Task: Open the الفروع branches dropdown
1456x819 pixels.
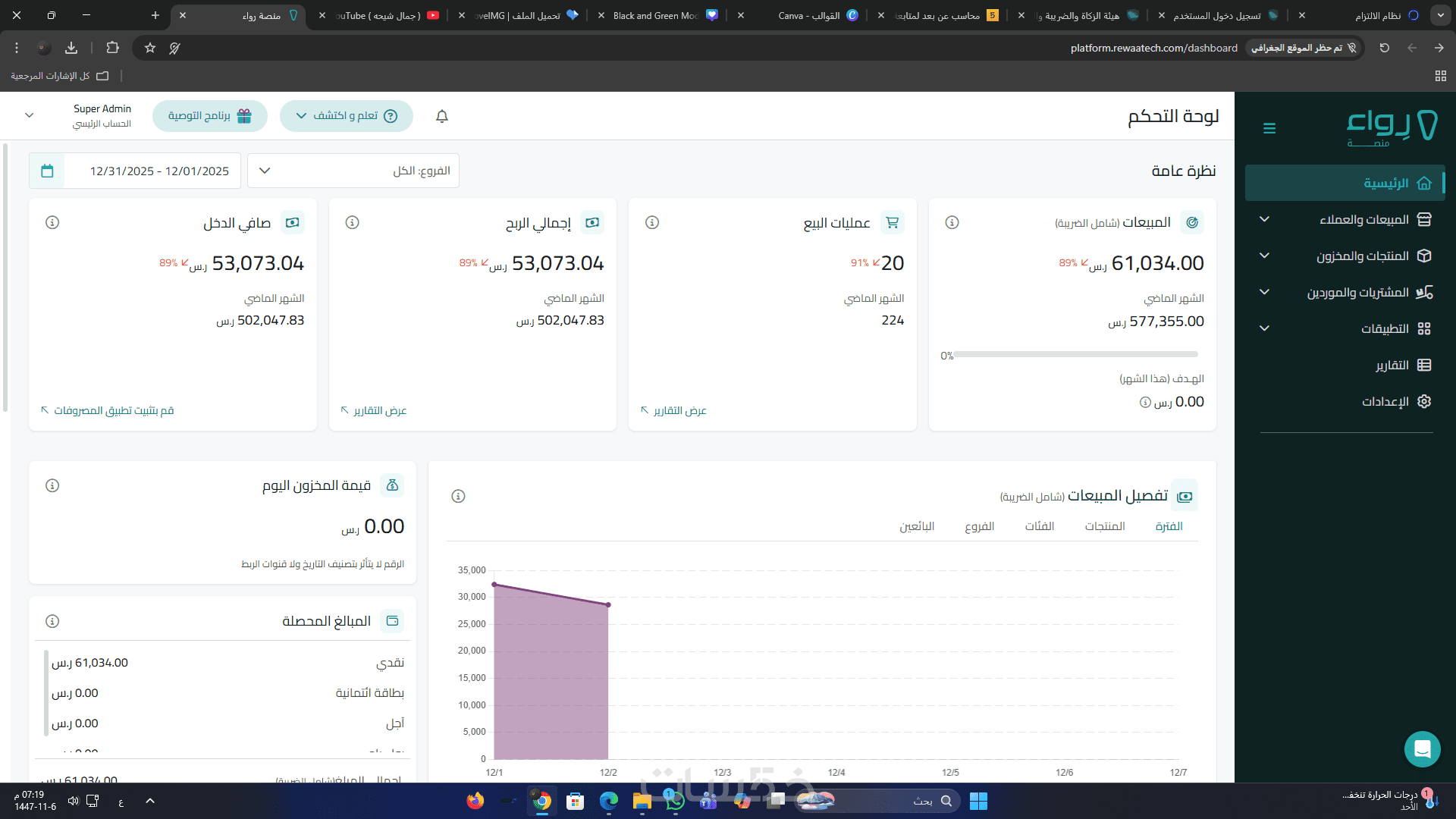Action: click(x=353, y=171)
